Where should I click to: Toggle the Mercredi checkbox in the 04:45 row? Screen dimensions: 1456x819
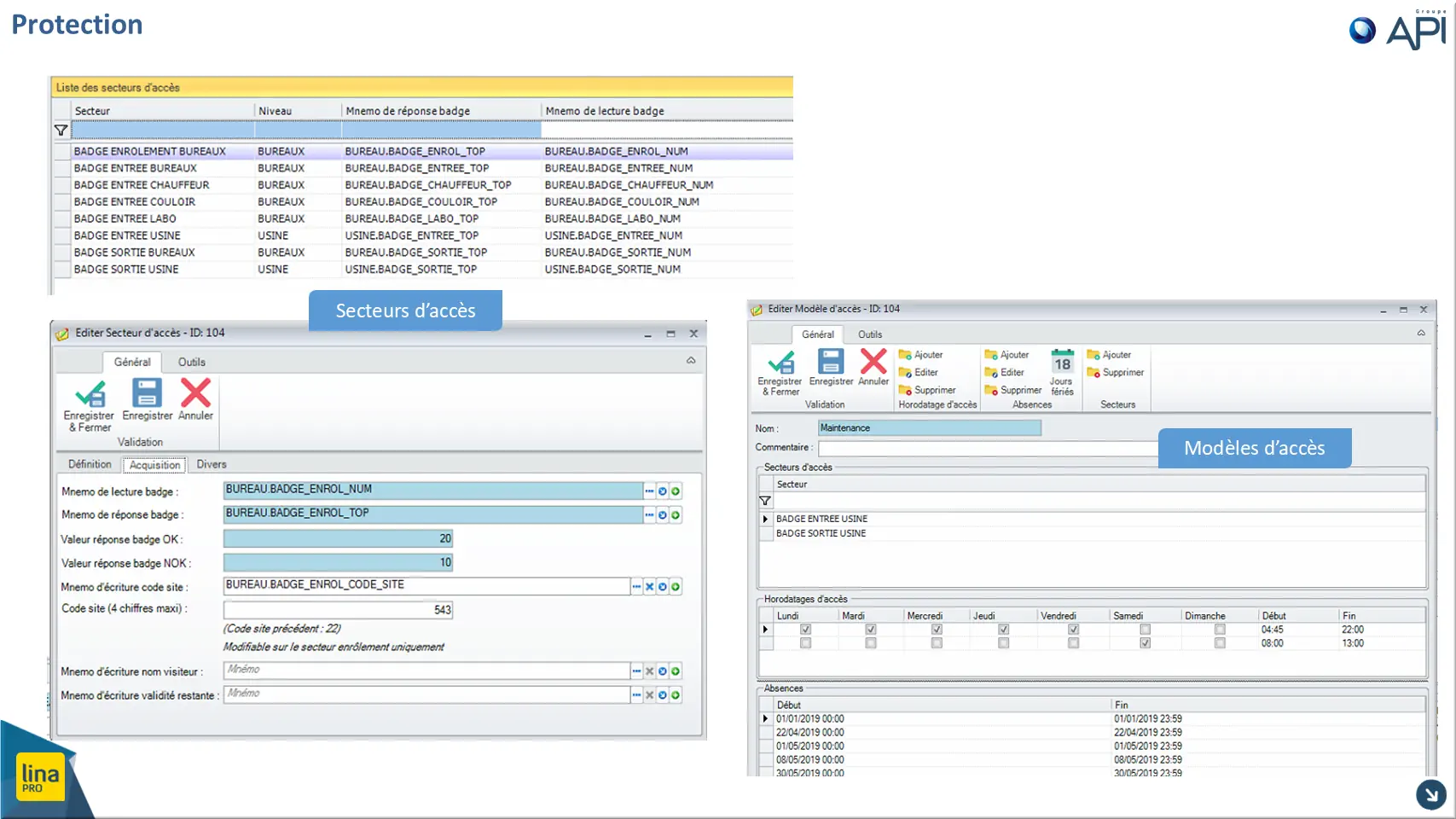pyautogui.click(x=937, y=630)
